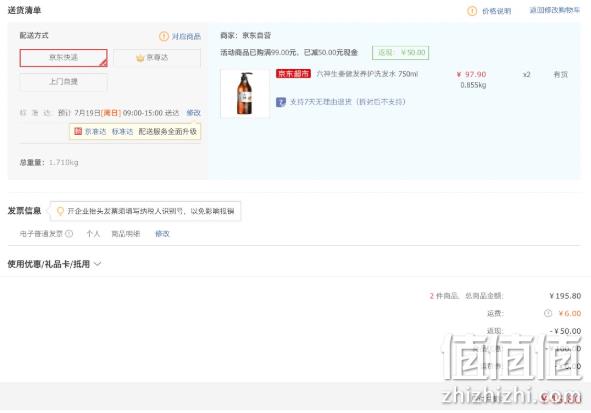Click 返现 -¥50.00 amount
The height and width of the screenshot is (413, 591).
point(565,331)
